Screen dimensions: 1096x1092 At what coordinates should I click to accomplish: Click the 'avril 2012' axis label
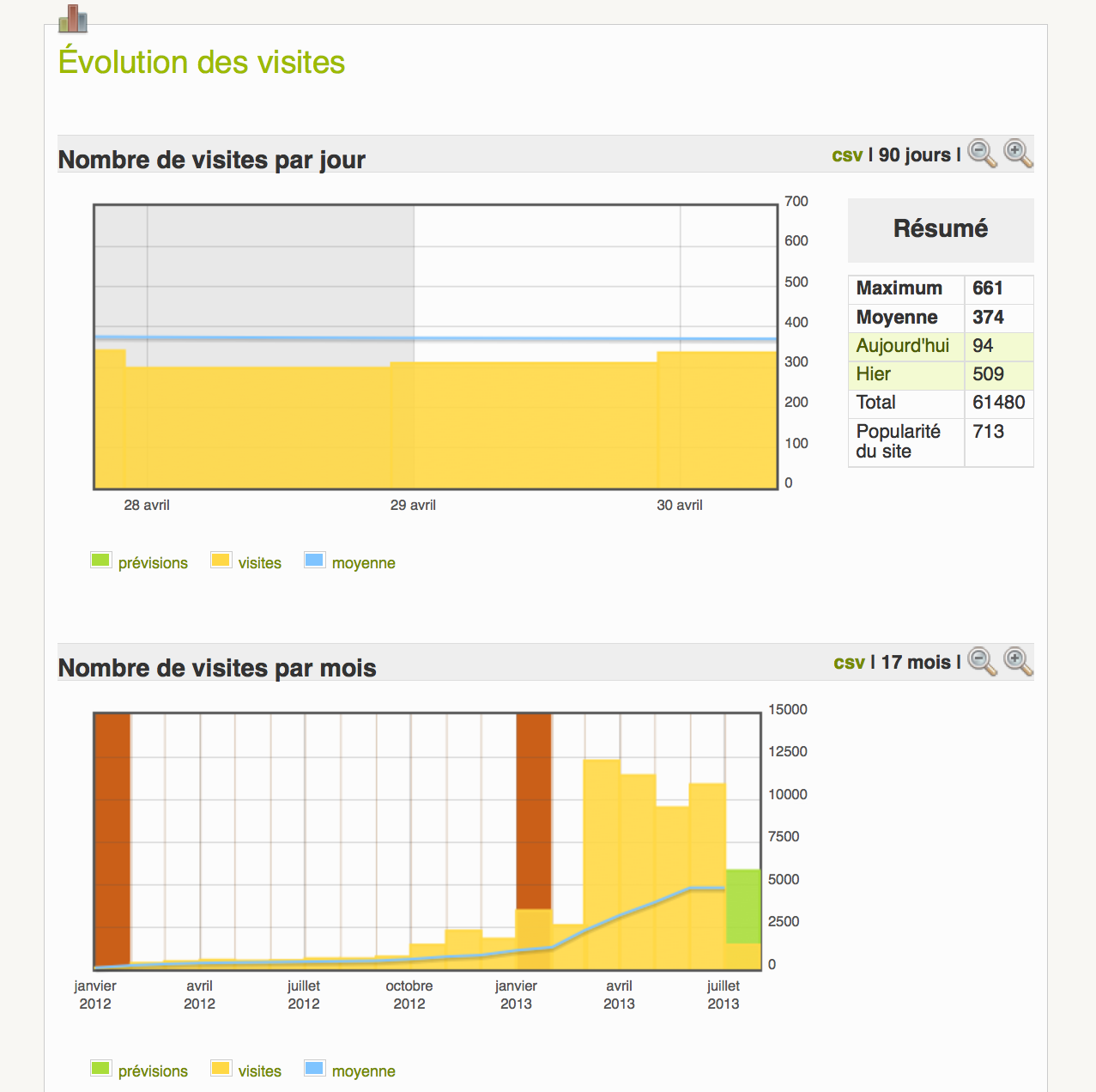click(x=199, y=995)
